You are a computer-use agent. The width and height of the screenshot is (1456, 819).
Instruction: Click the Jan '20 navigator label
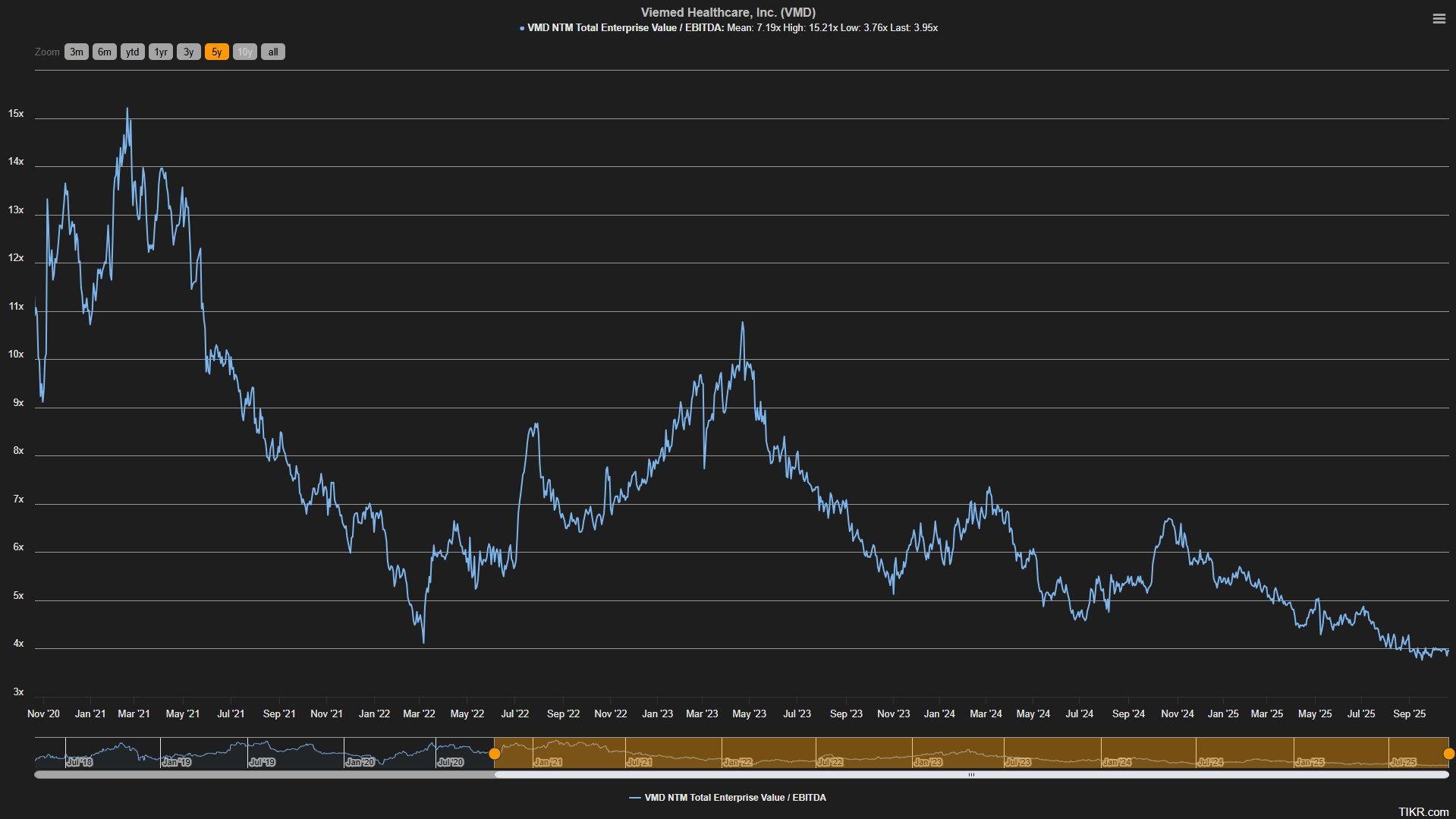tap(360, 762)
